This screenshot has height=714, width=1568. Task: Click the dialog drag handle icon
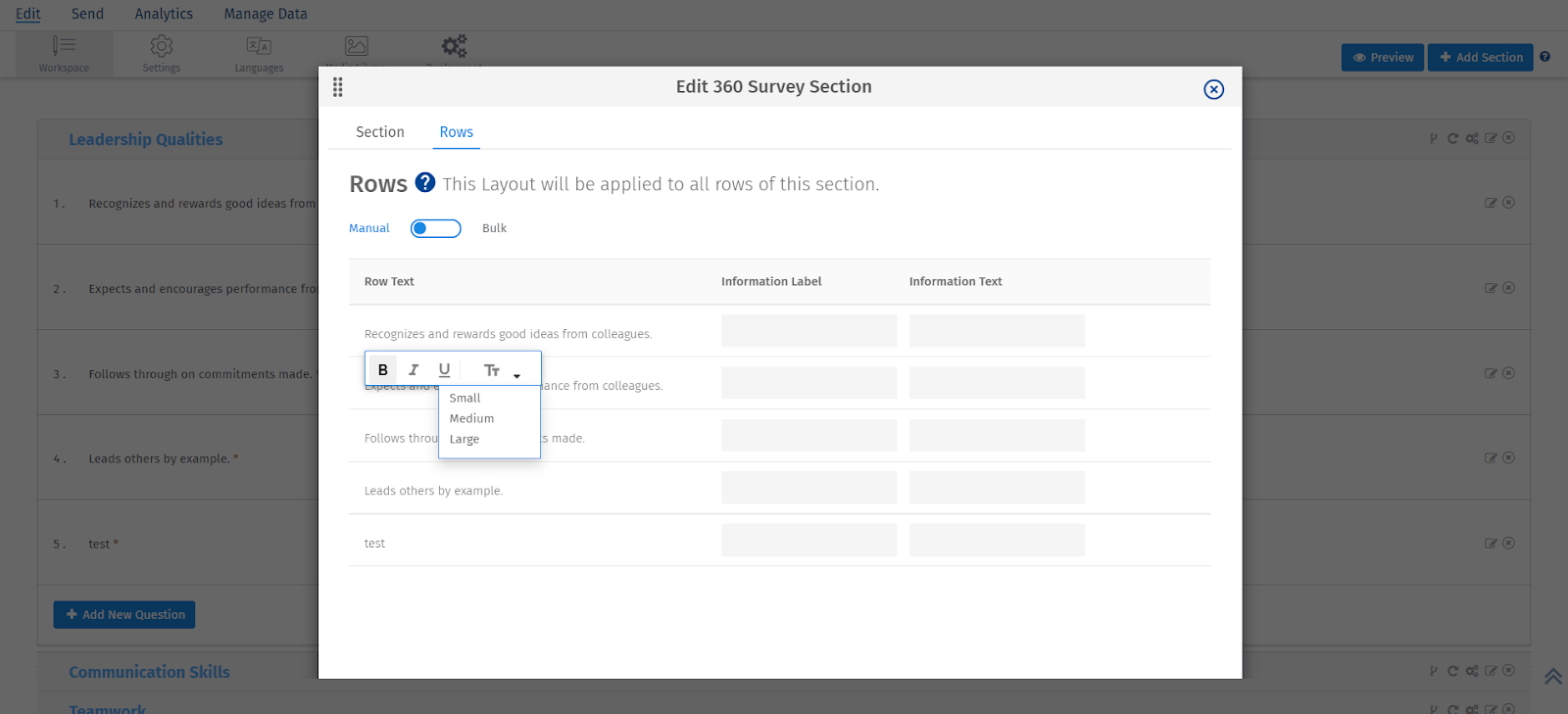click(338, 87)
